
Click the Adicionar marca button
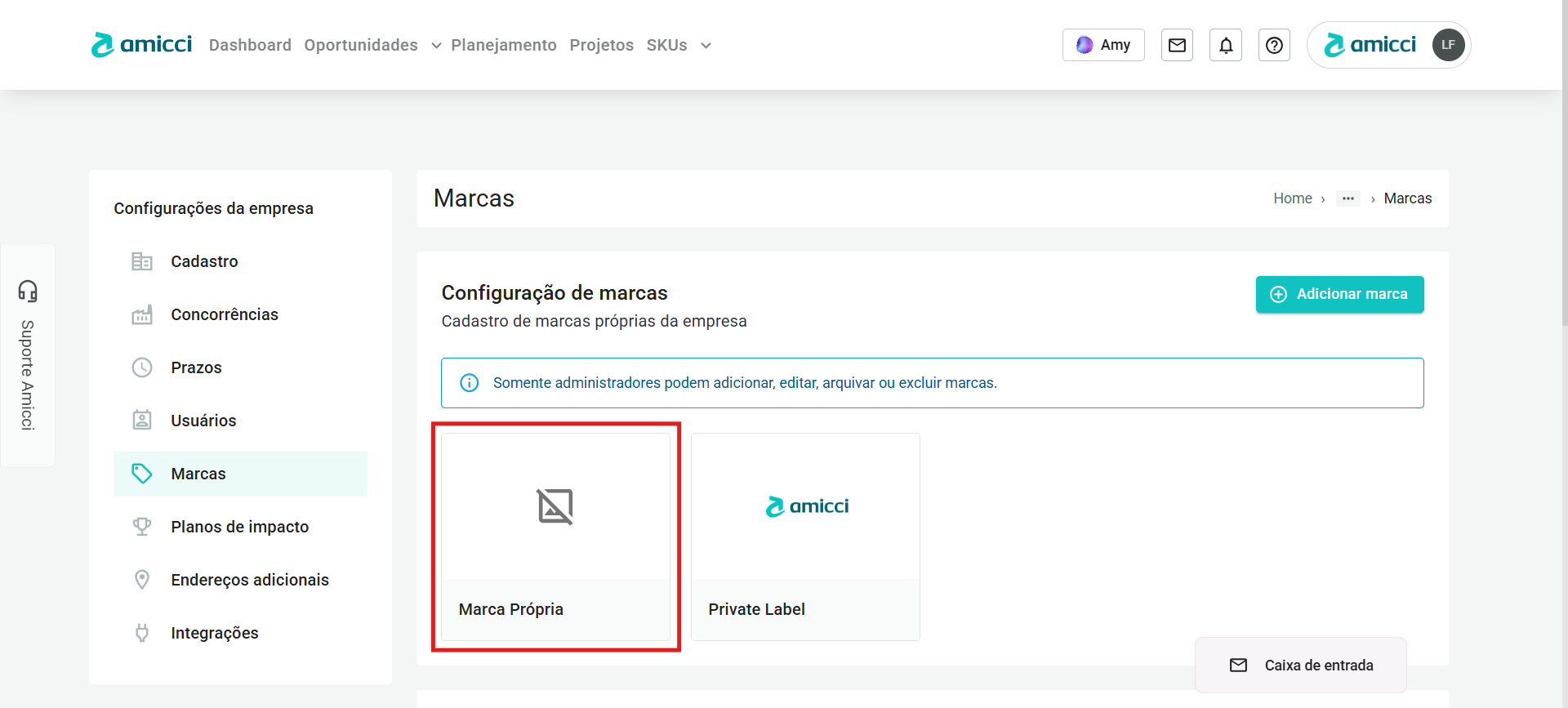[1339, 294]
